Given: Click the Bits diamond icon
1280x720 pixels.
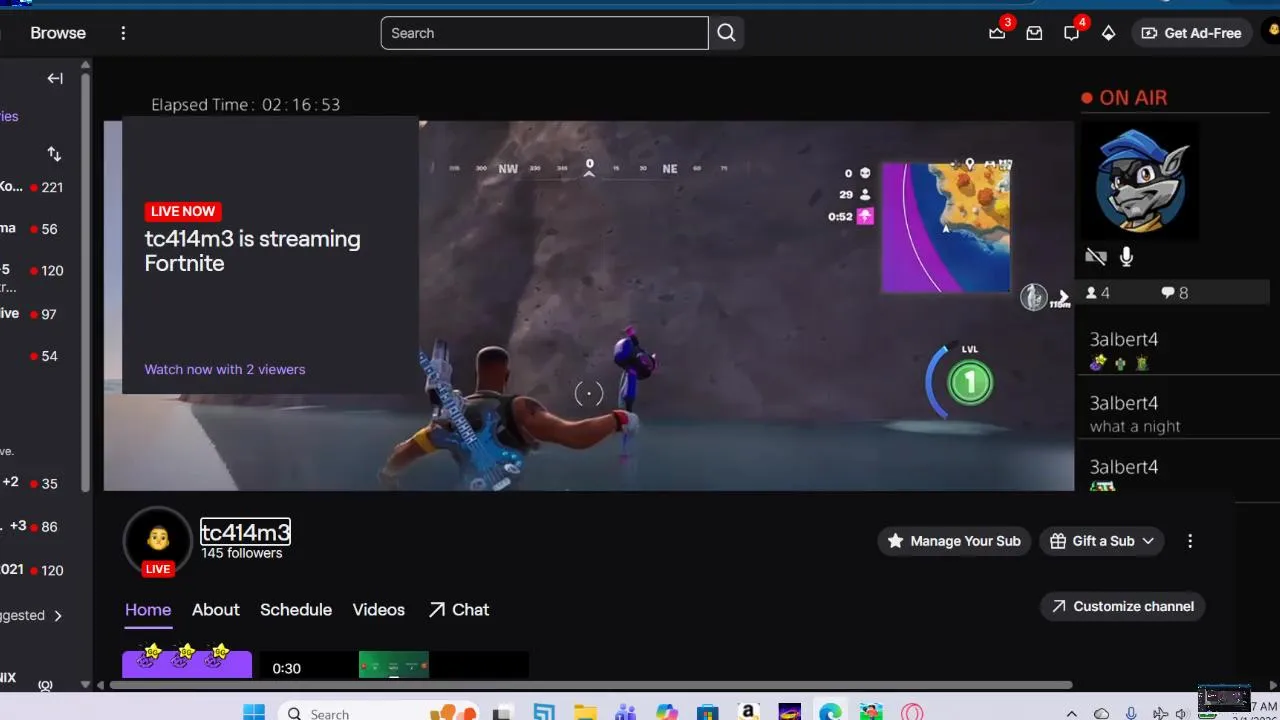Looking at the screenshot, I should coord(1108,33).
